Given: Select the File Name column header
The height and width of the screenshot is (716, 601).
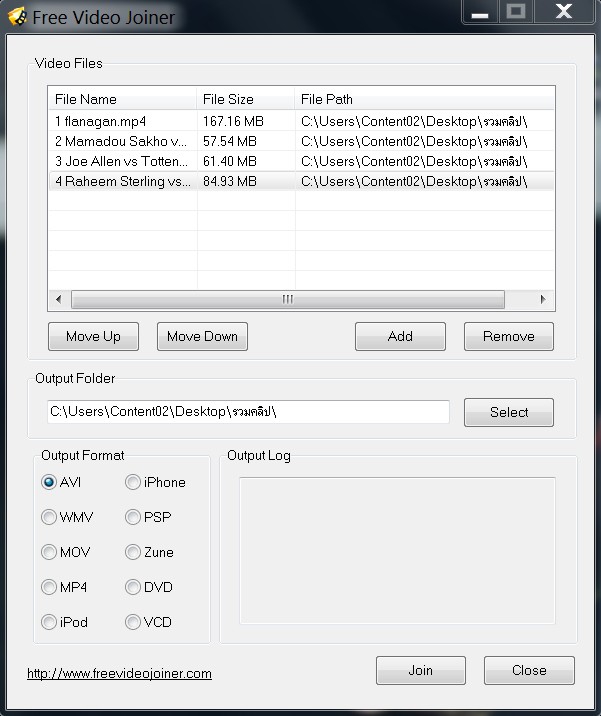Looking at the screenshot, I should click(122, 99).
